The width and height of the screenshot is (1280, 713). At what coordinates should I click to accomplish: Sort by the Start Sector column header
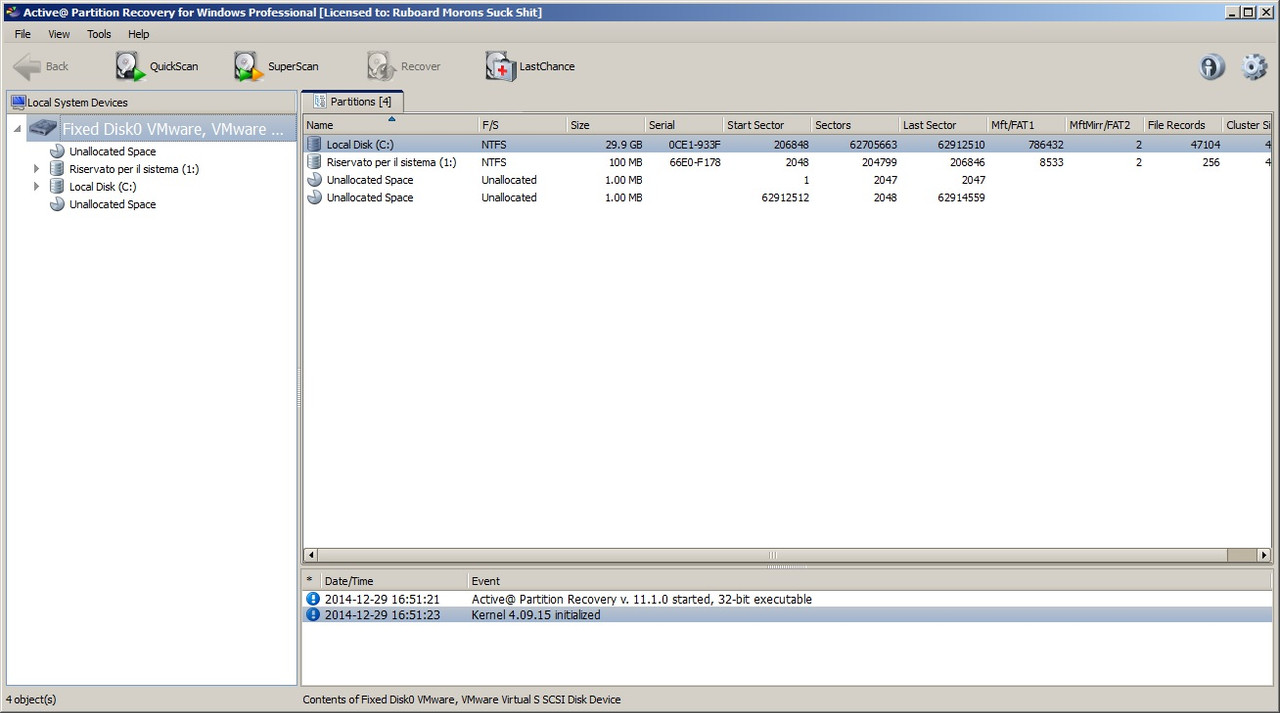(x=767, y=125)
